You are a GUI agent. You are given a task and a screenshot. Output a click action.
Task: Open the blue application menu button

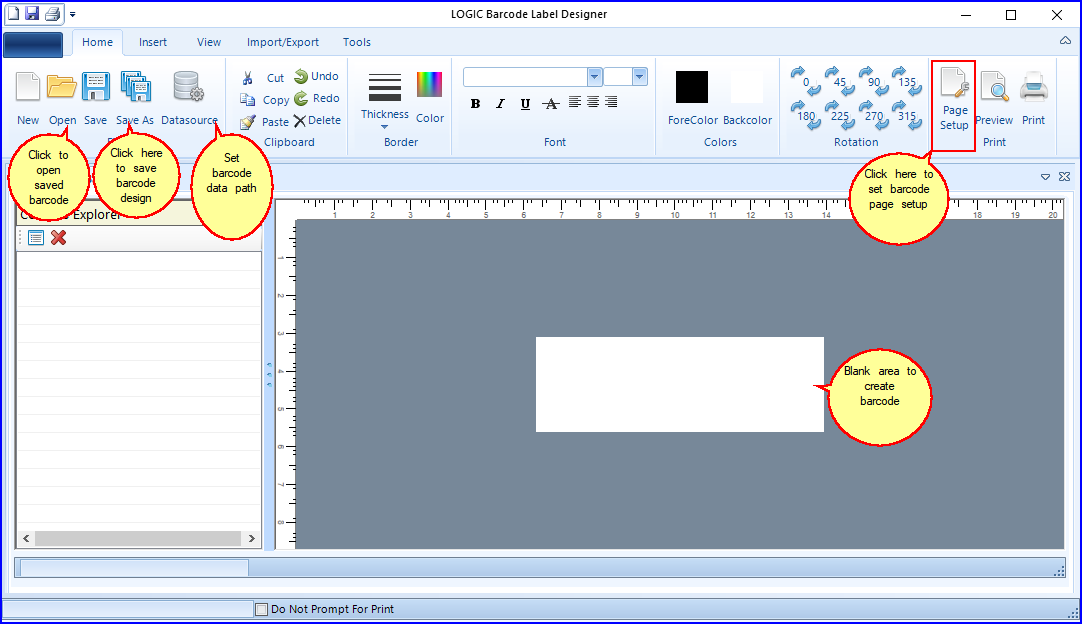click(x=33, y=44)
